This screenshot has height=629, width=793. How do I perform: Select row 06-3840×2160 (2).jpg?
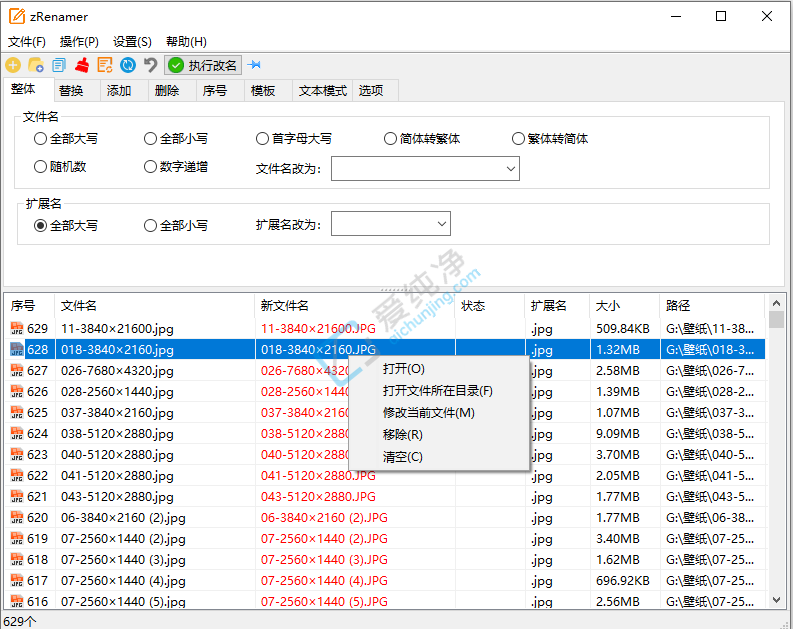(384, 518)
